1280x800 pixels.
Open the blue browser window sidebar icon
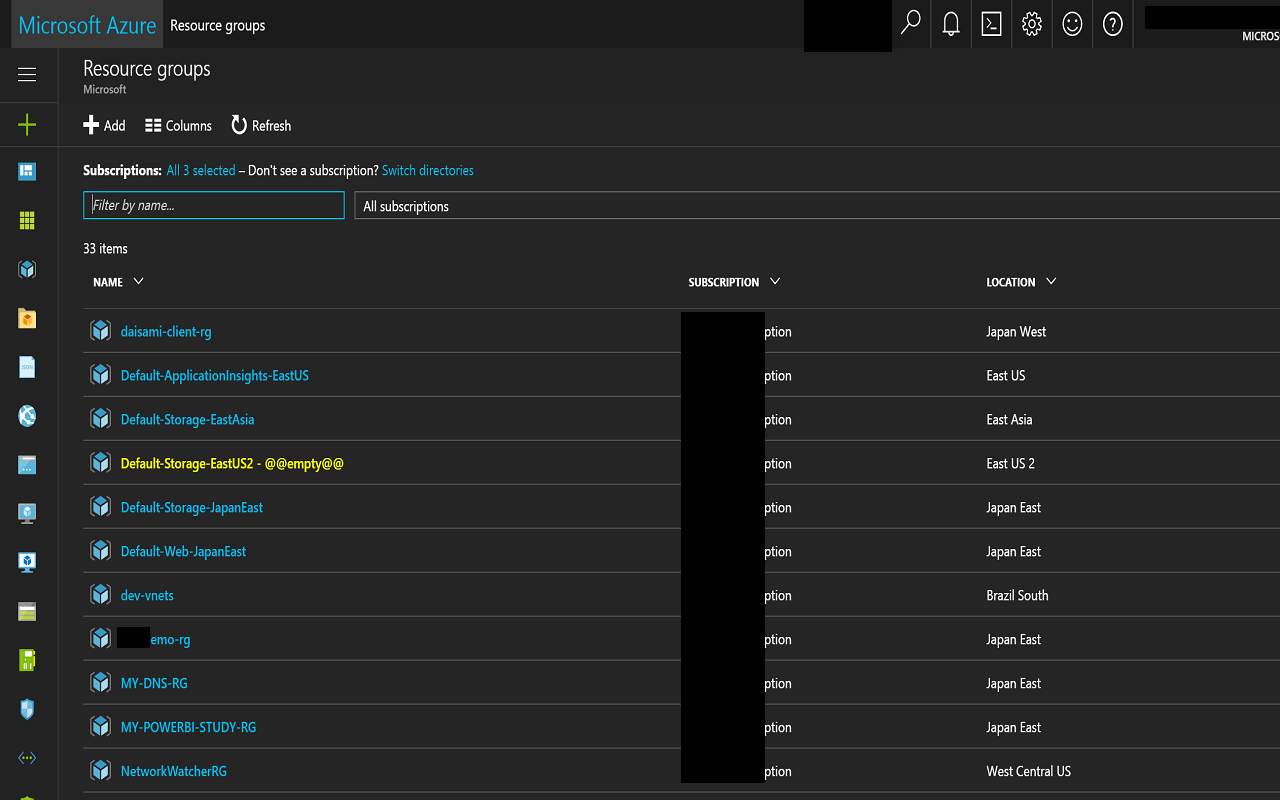[27, 465]
